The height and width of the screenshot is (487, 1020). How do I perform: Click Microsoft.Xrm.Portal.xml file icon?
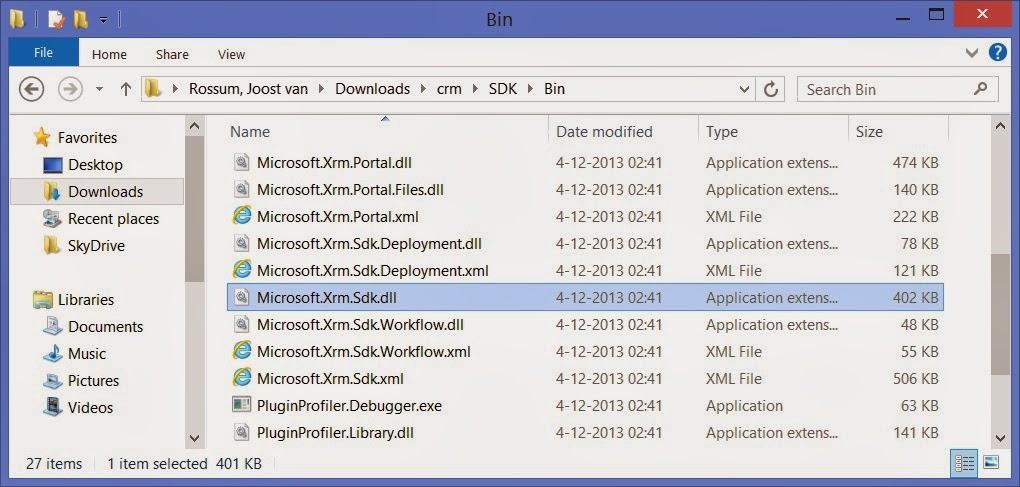[x=241, y=216]
